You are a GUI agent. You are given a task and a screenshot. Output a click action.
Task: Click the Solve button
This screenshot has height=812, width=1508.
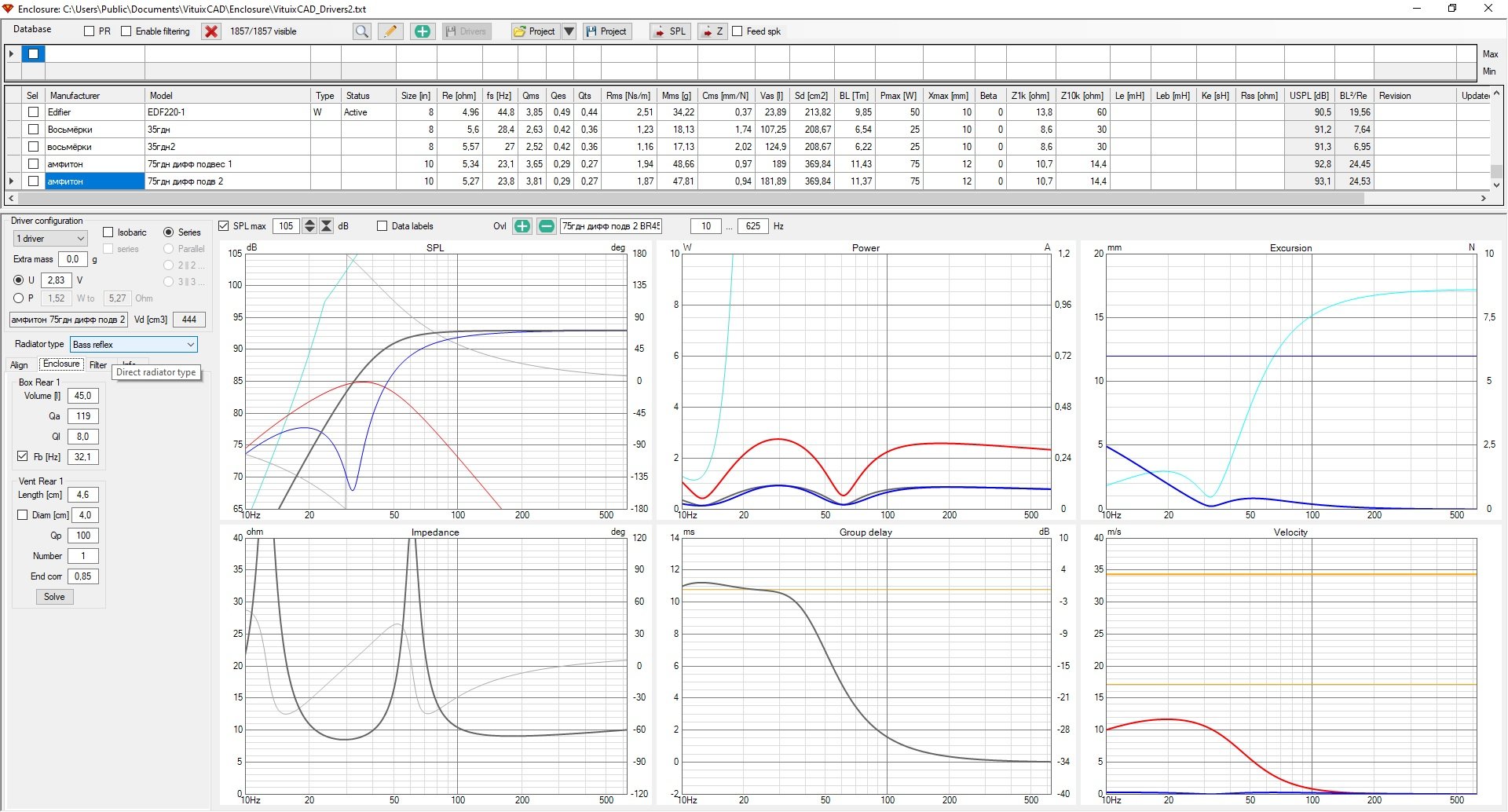click(54, 597)
